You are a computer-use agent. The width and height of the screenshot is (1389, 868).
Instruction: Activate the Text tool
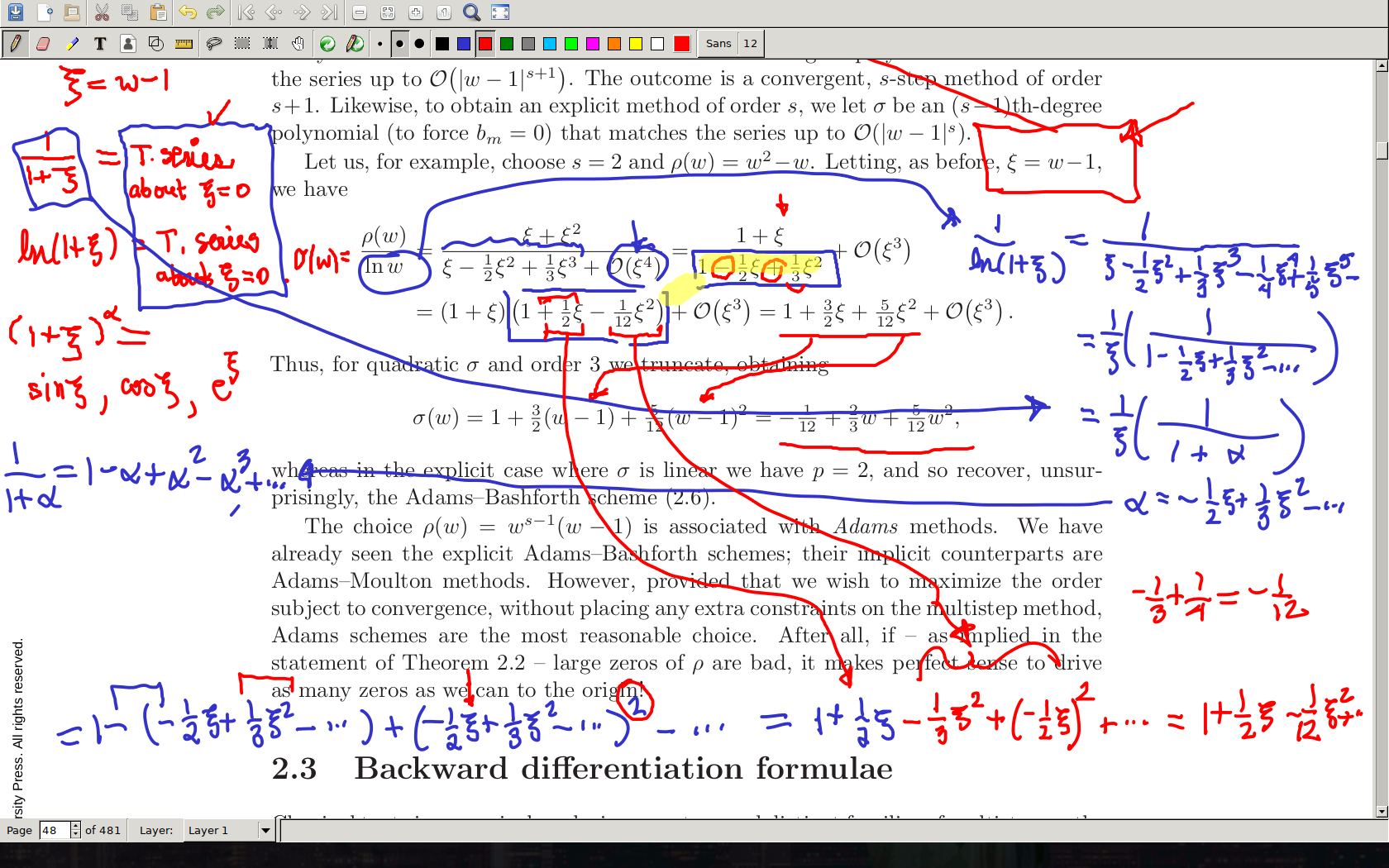pos(100,44)
